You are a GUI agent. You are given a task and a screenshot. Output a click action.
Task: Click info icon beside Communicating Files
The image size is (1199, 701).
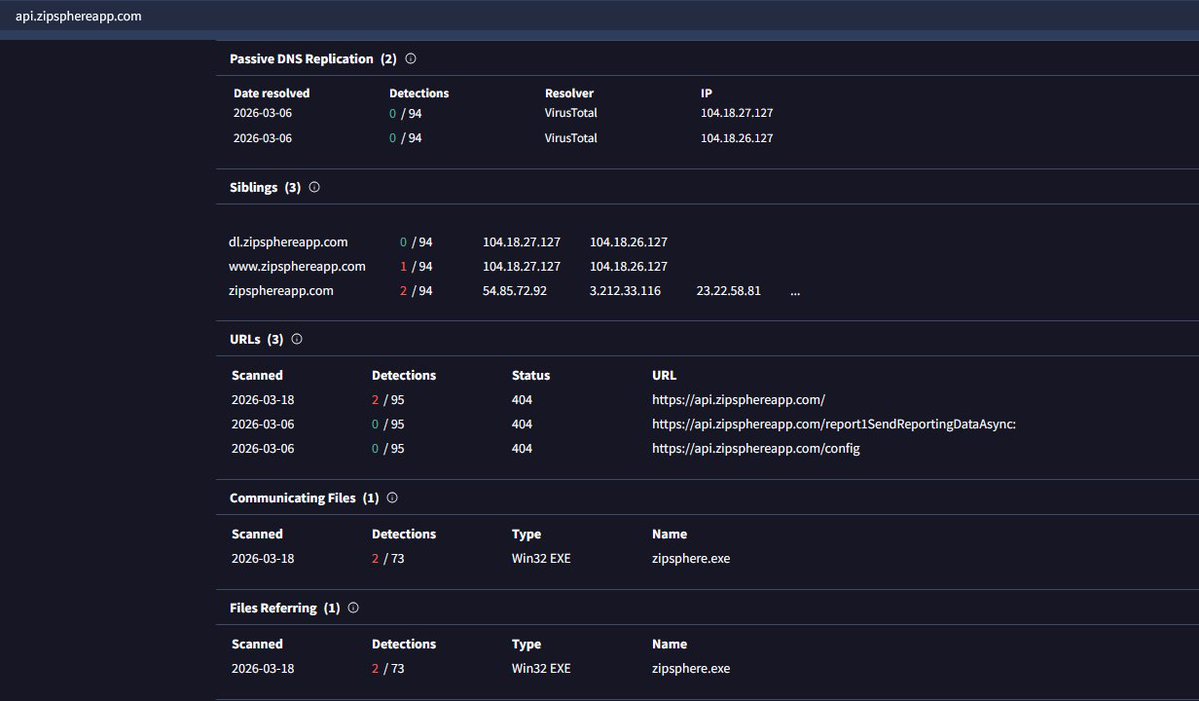click(392, 498)
